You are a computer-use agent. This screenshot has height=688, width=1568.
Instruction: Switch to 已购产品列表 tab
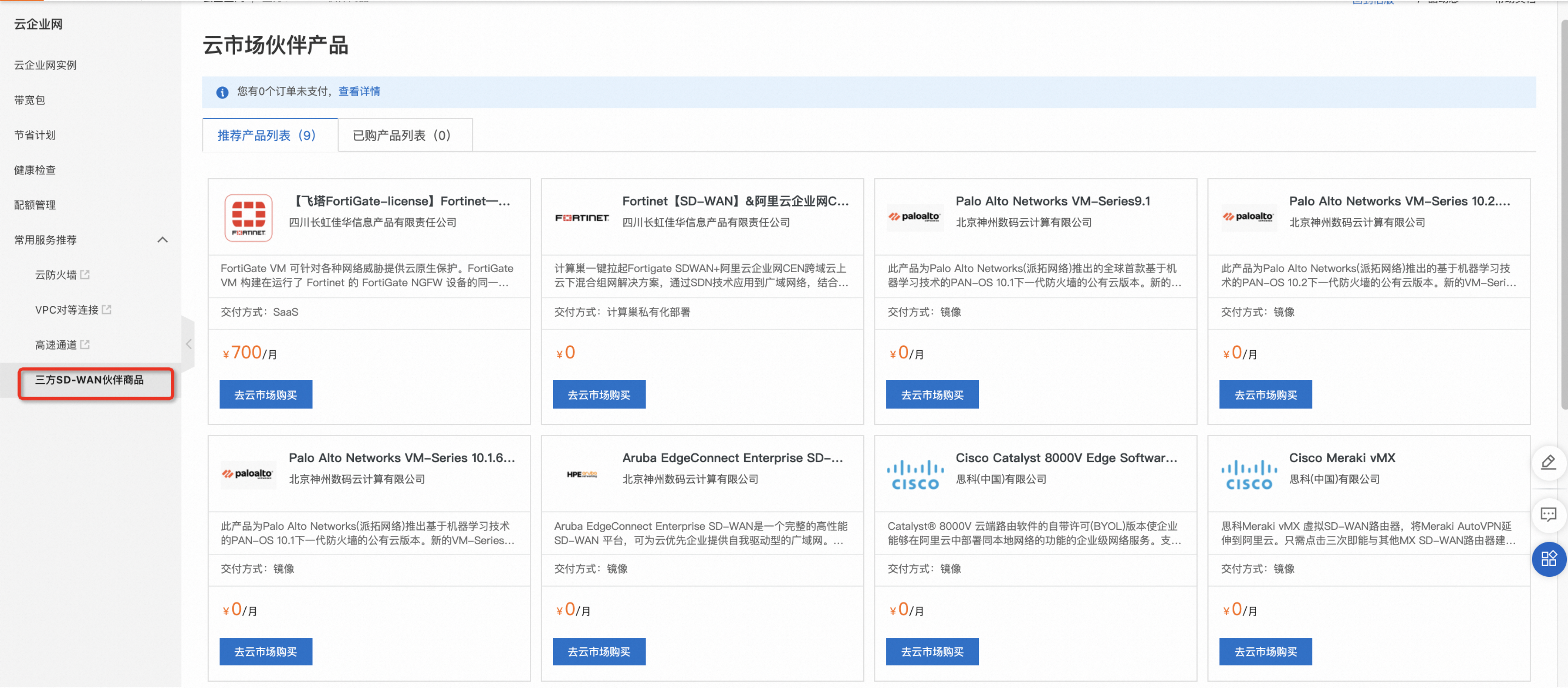(402, 135)
